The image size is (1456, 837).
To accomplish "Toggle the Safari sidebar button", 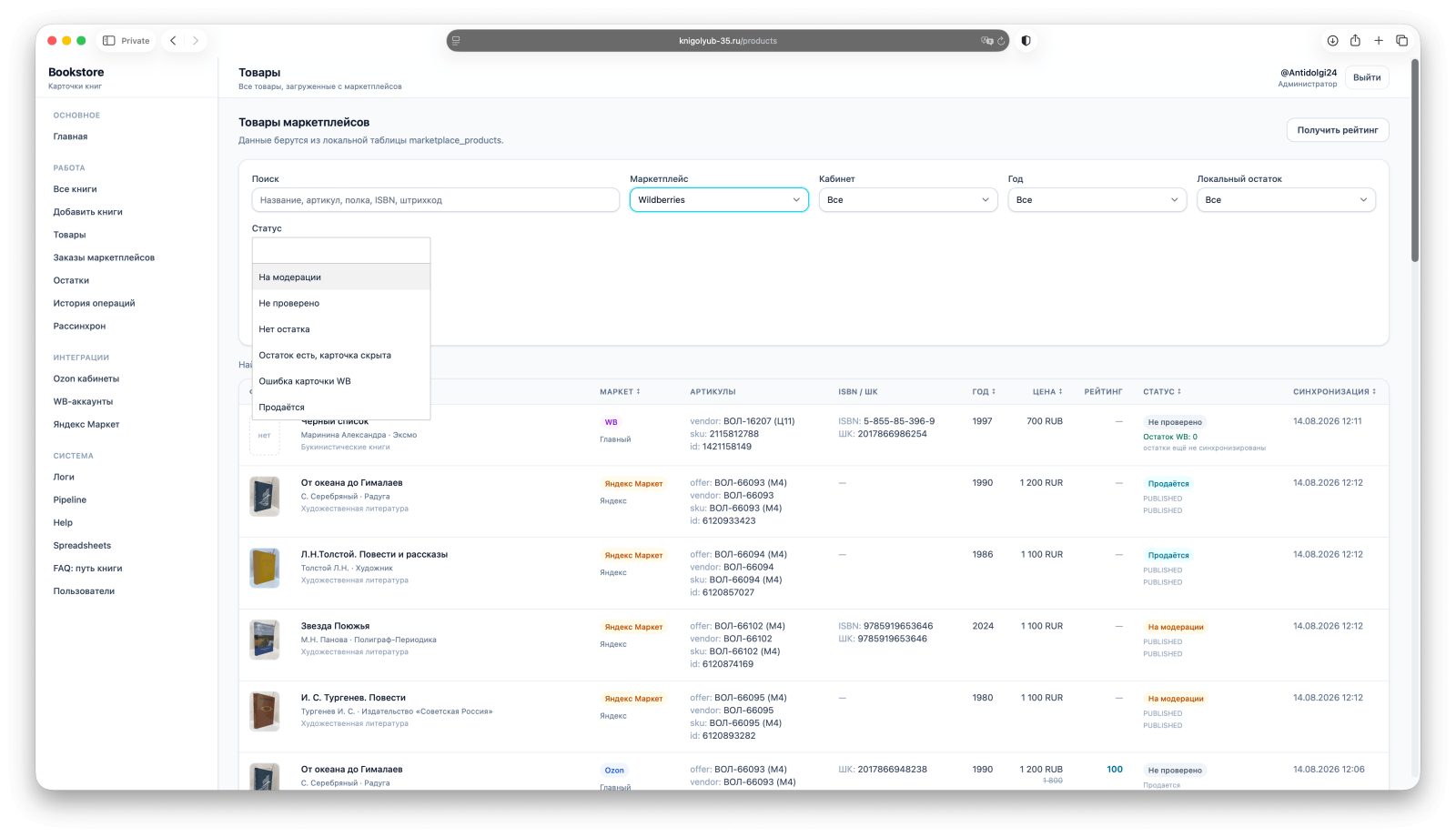I will 109,41.
